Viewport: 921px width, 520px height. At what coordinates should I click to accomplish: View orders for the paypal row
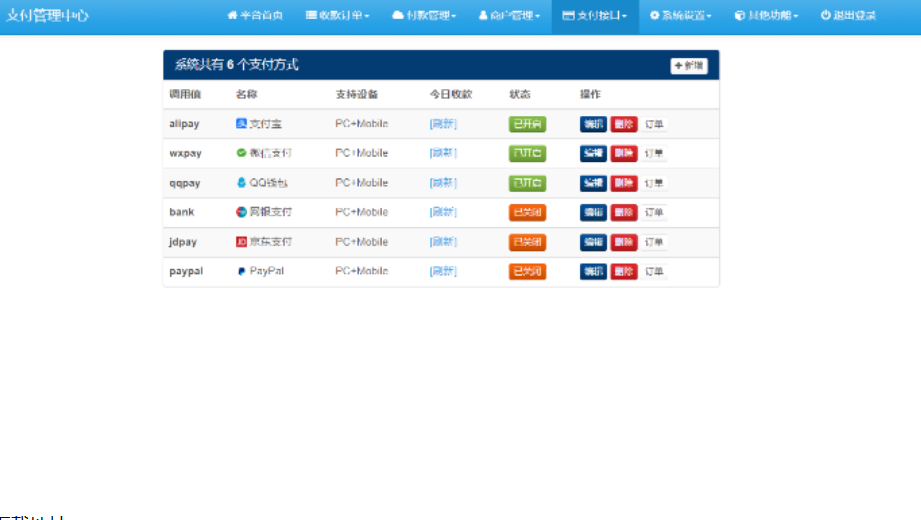pos(654,271)
